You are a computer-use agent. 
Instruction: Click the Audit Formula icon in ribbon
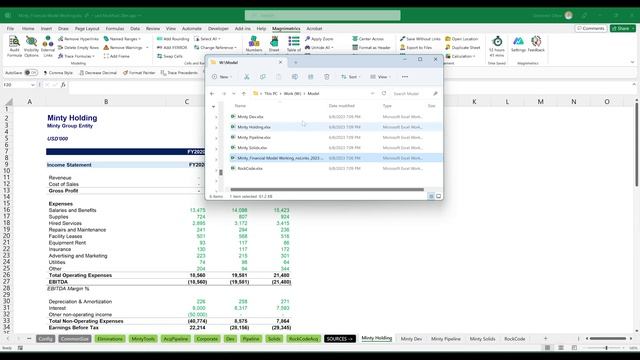pos(14,47)
